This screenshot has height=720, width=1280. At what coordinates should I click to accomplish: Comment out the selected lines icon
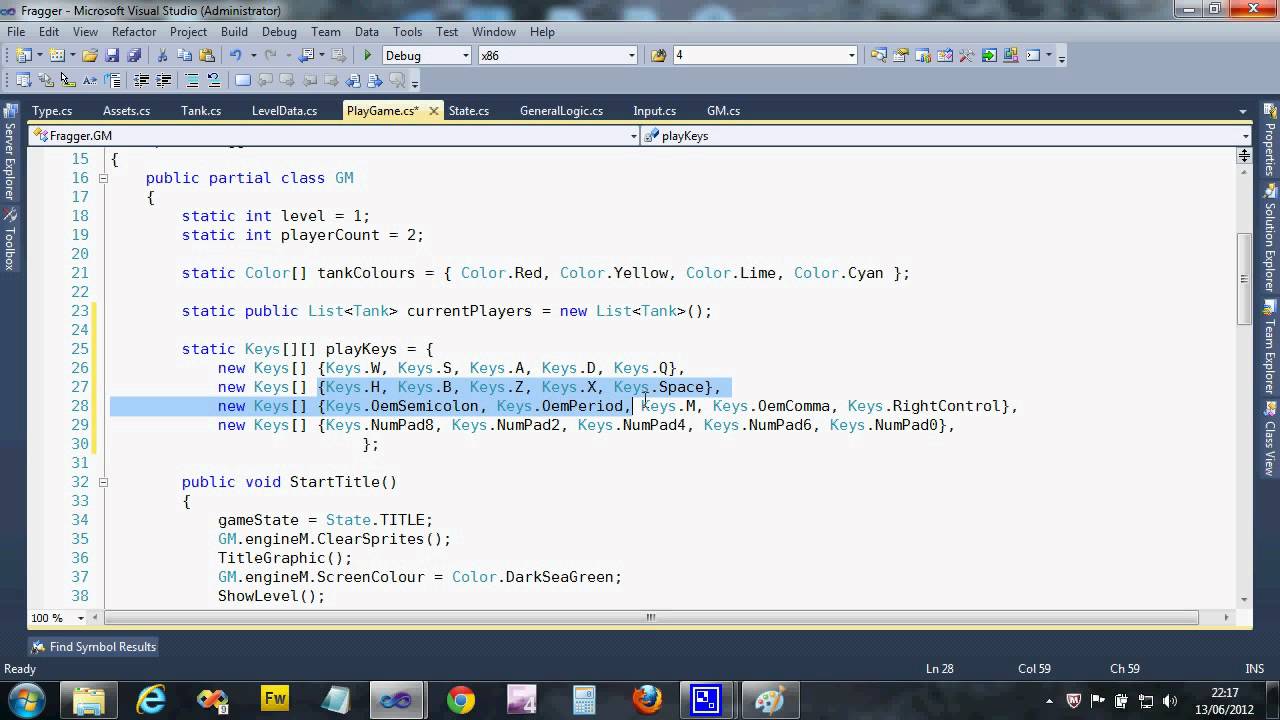coord(192,81)
